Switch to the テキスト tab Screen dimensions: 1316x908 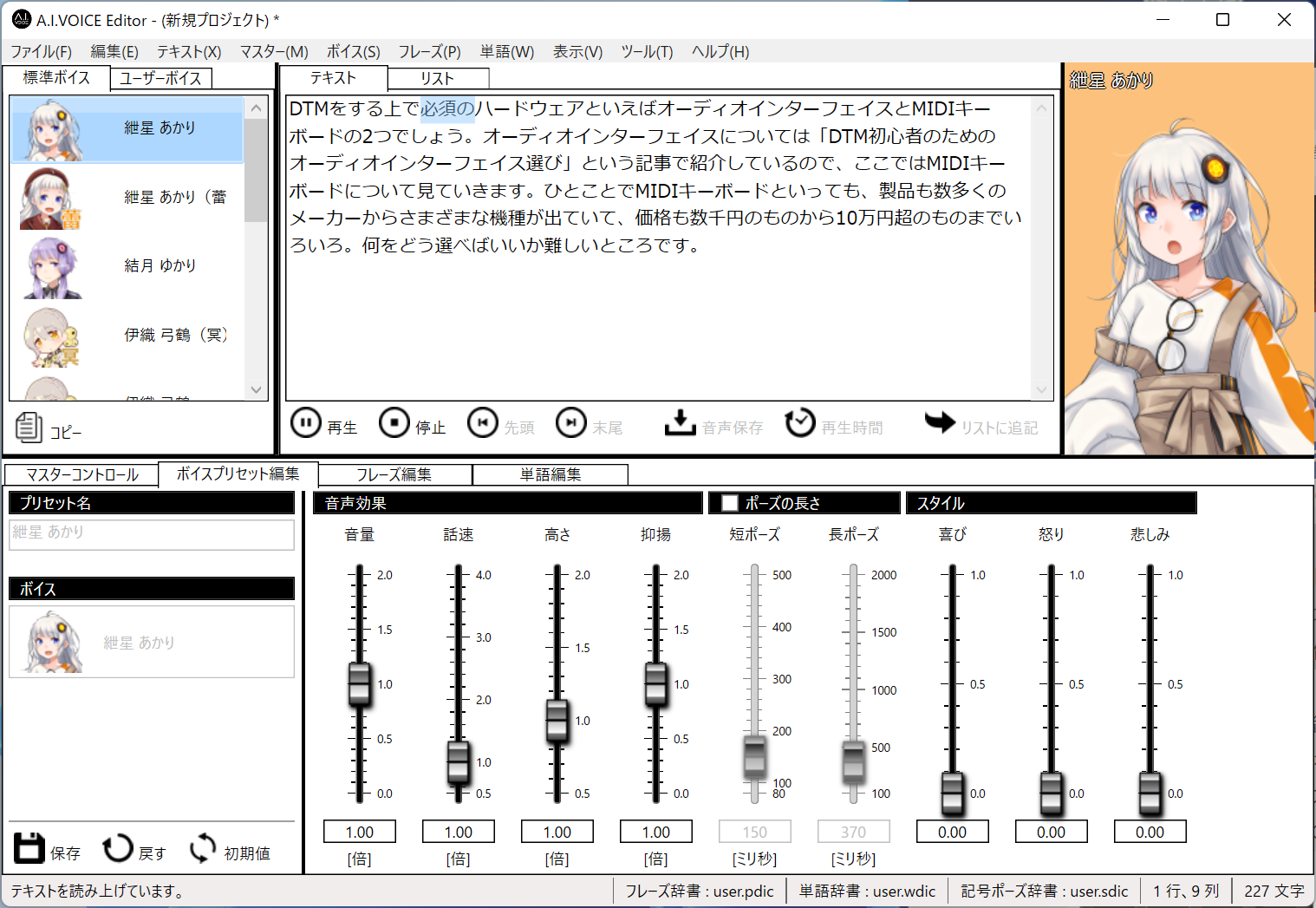(334, 78)
